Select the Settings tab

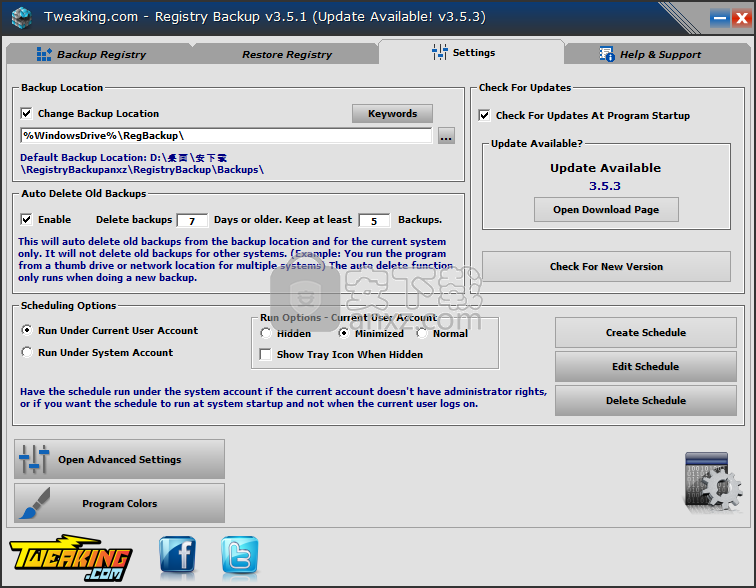[471, 52]
